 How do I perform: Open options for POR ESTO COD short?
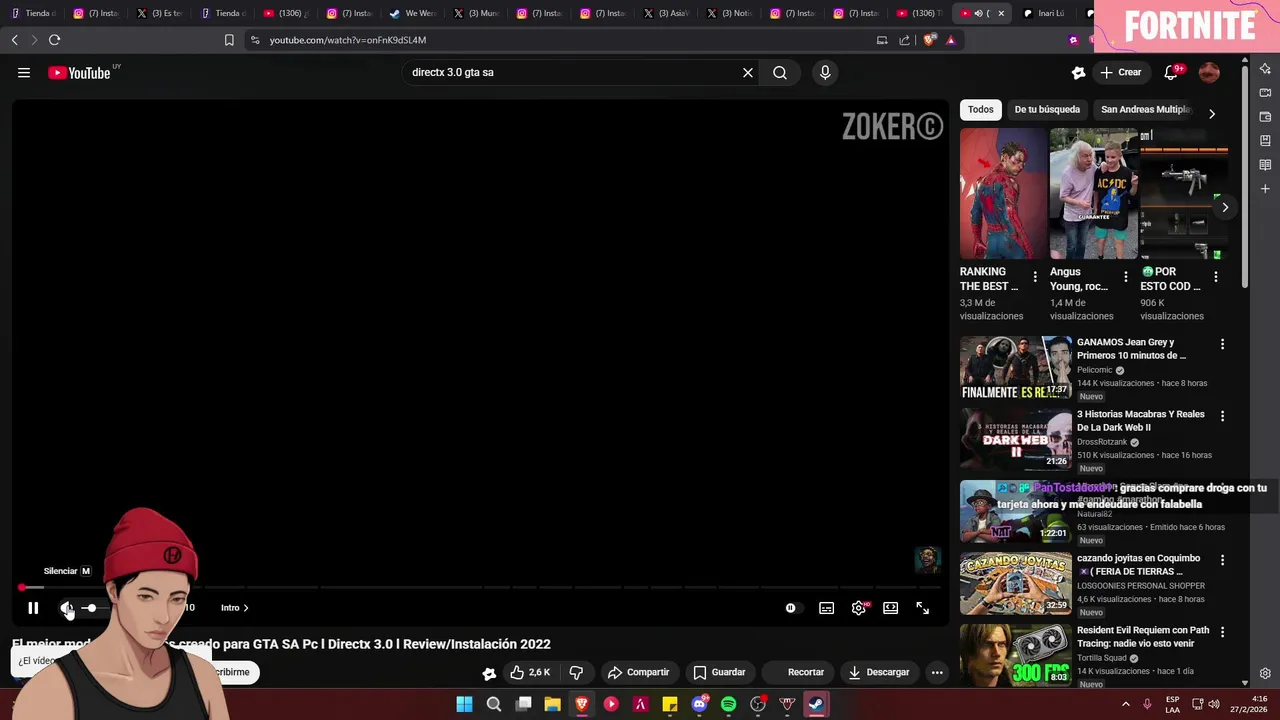(x=1216, y=277)
